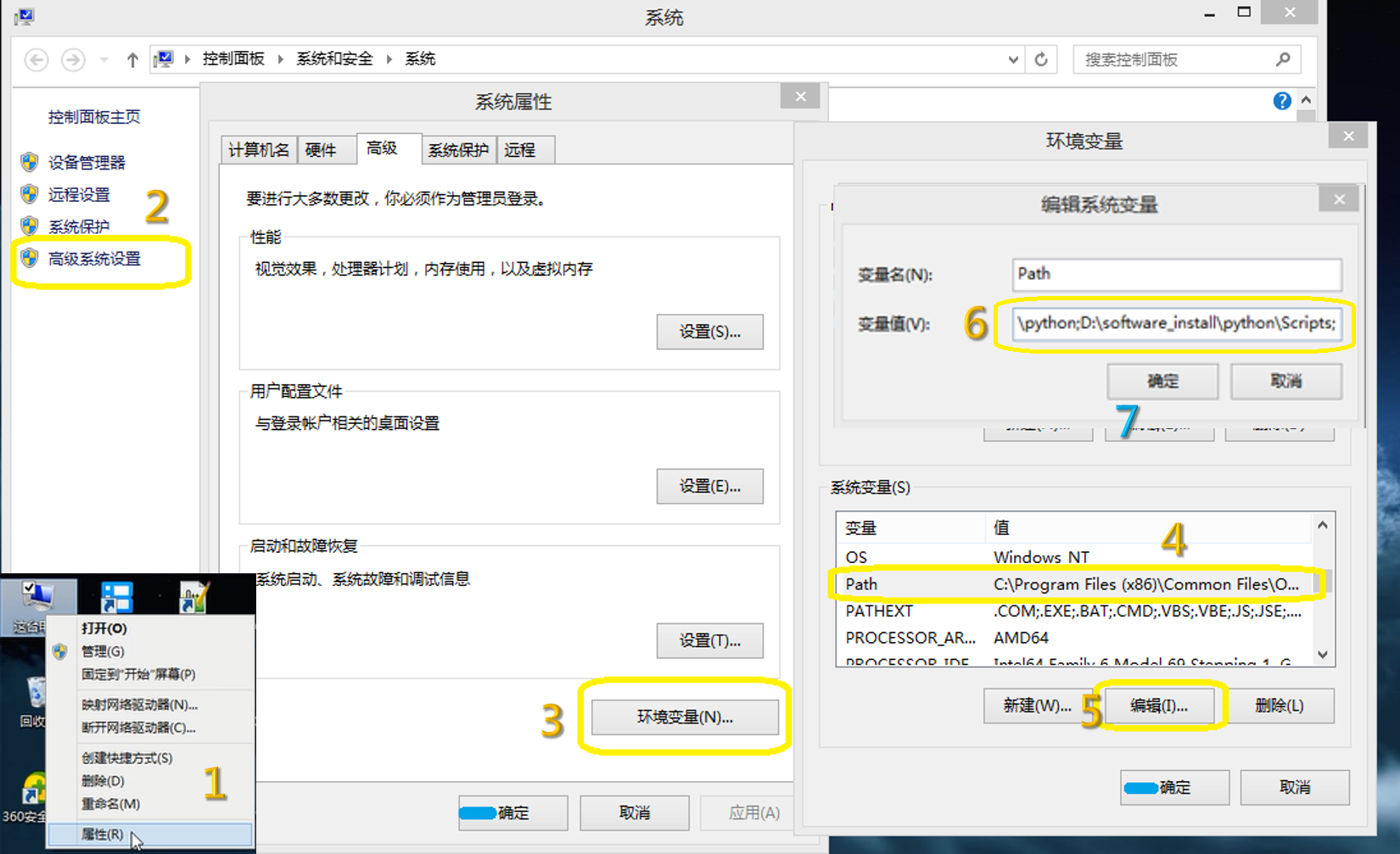Screen dimensions: 1400x854
Task: Click the up-folder navigation arrow
Action: coord(132,59)
